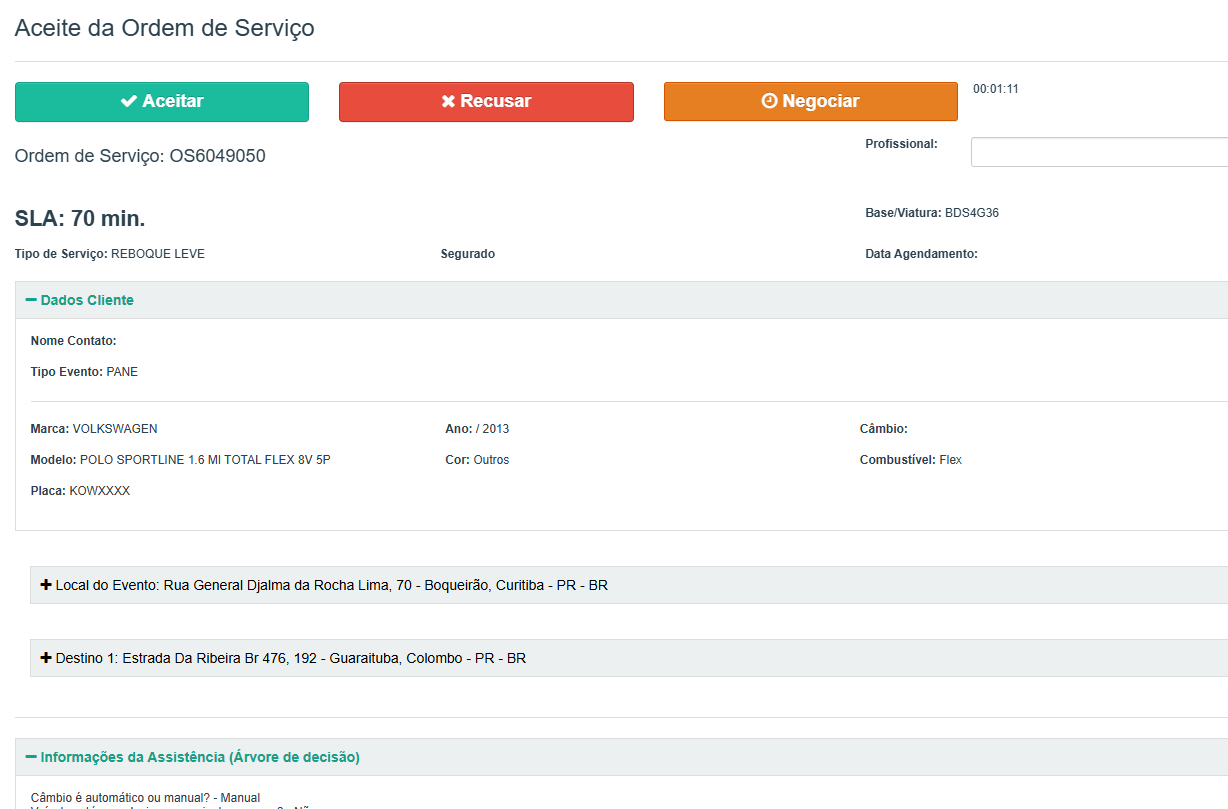Screen dimensions: 1228x809
Task: Click the plate value KOWXXXX
Action: pos(99,491)
